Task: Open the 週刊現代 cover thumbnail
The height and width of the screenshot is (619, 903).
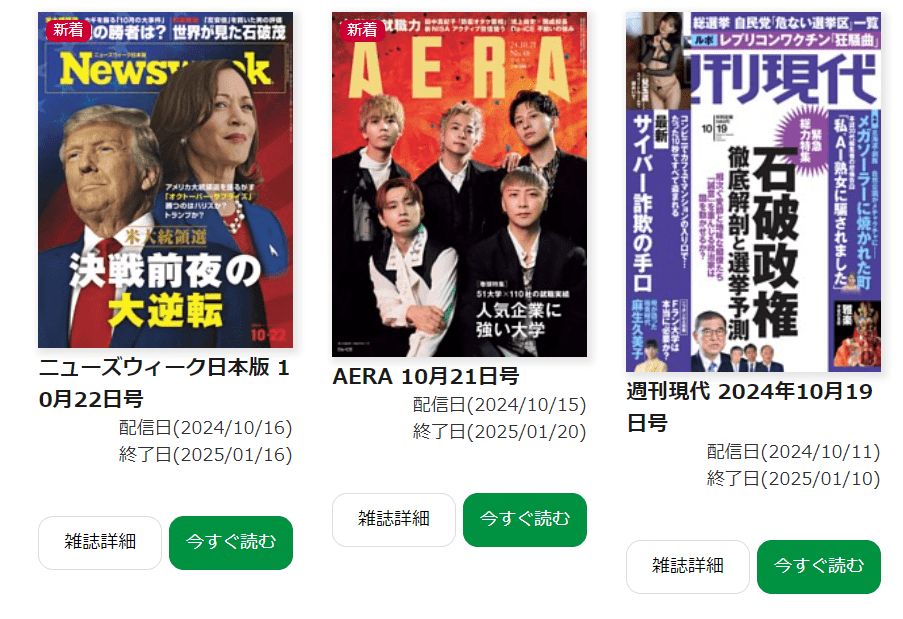Action: tap(753, 192)
